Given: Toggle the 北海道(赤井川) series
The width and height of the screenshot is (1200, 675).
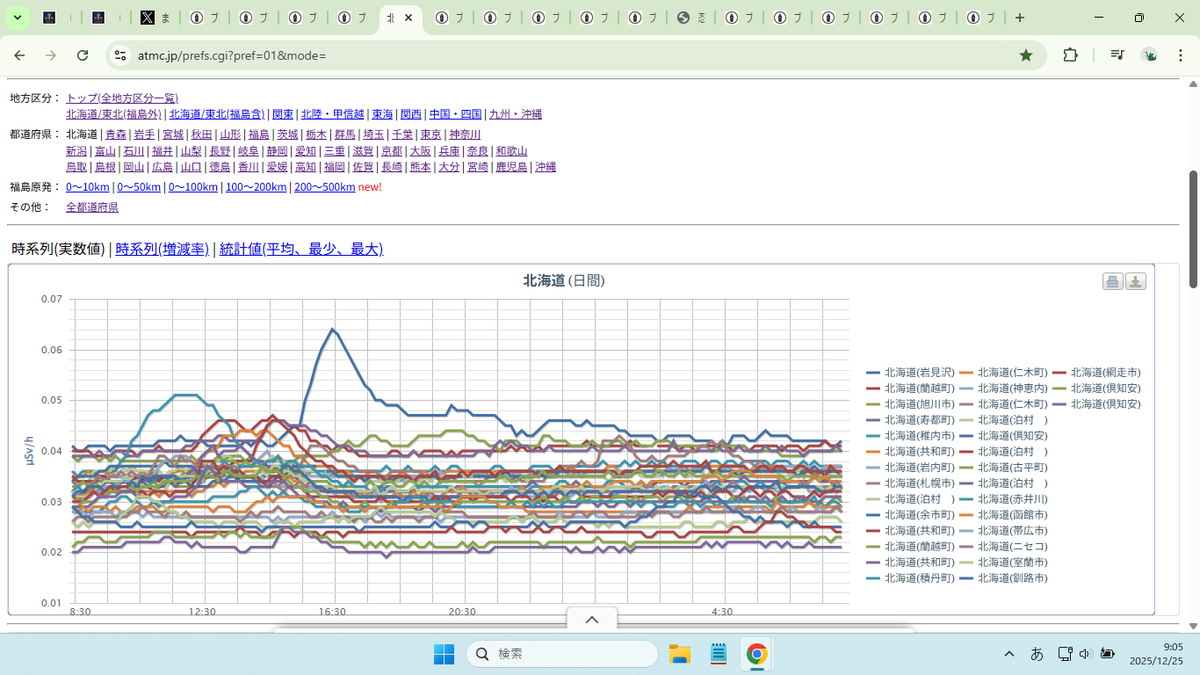Looking at the screenshot, I should (x=1004, y=499).
